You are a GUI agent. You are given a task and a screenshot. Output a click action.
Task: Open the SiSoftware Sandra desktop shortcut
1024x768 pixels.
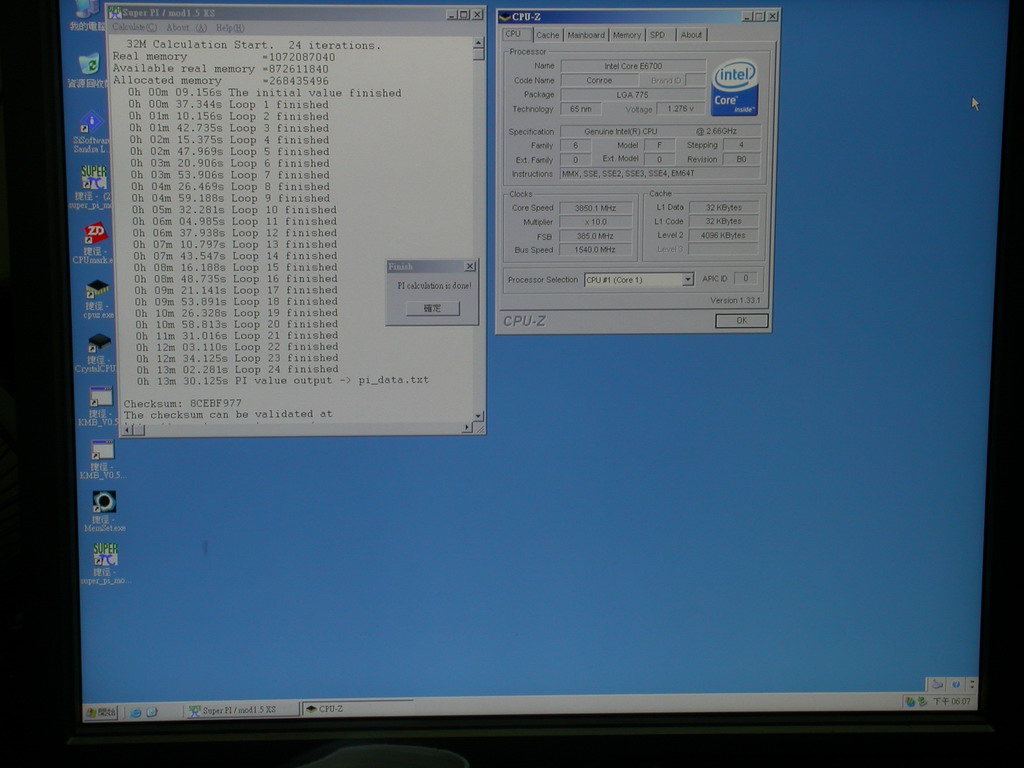(x=91, y=133)
